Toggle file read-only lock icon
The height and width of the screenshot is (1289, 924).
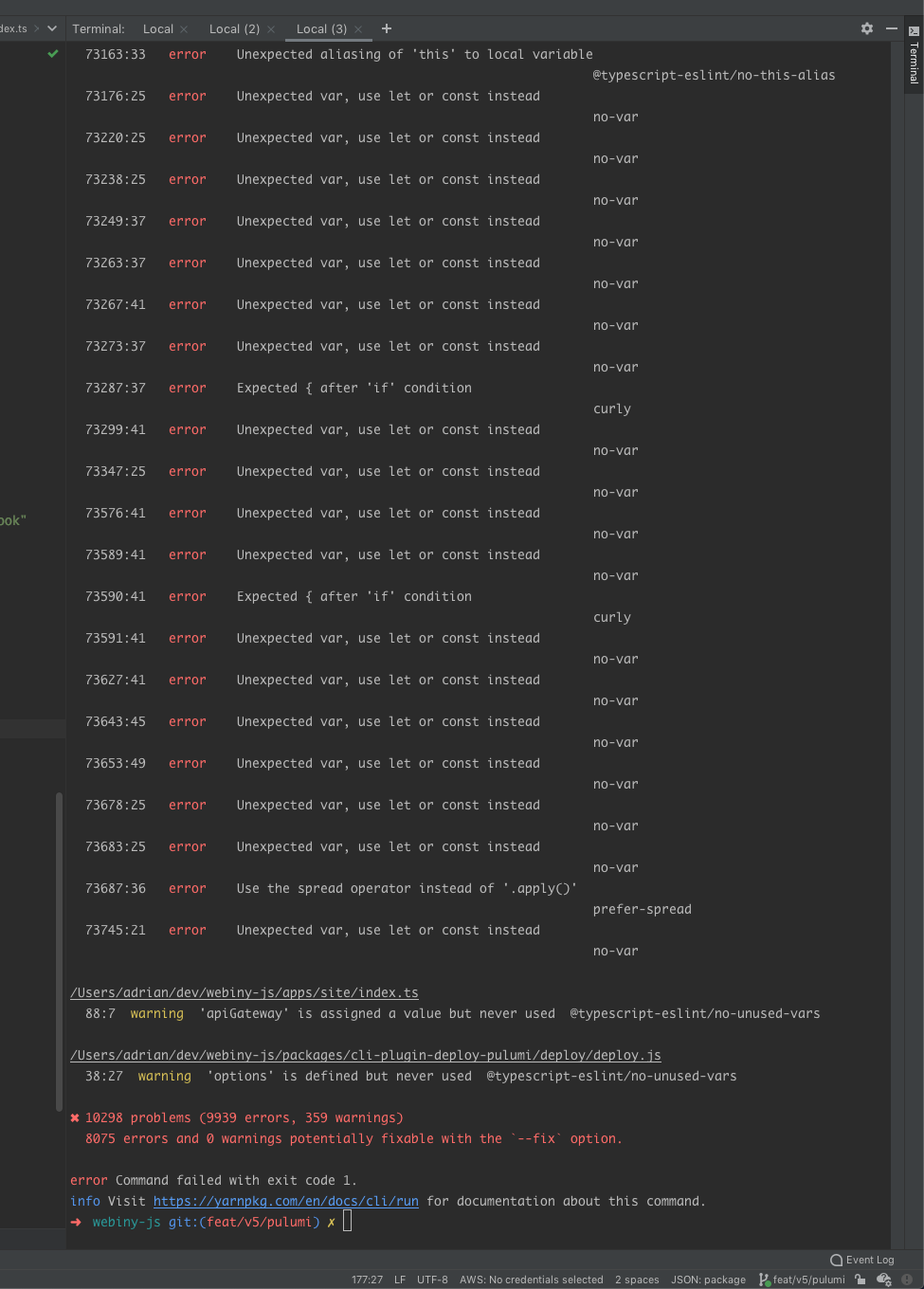tap(861, 1280)
